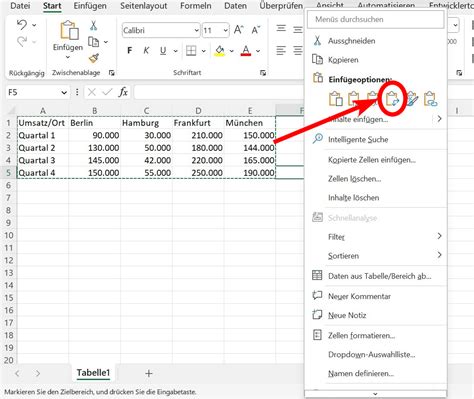Click the Menüs durchsuchen search field
Viewport: 474px width, 399px height.
pyautogui.click(x=376, y=19)
